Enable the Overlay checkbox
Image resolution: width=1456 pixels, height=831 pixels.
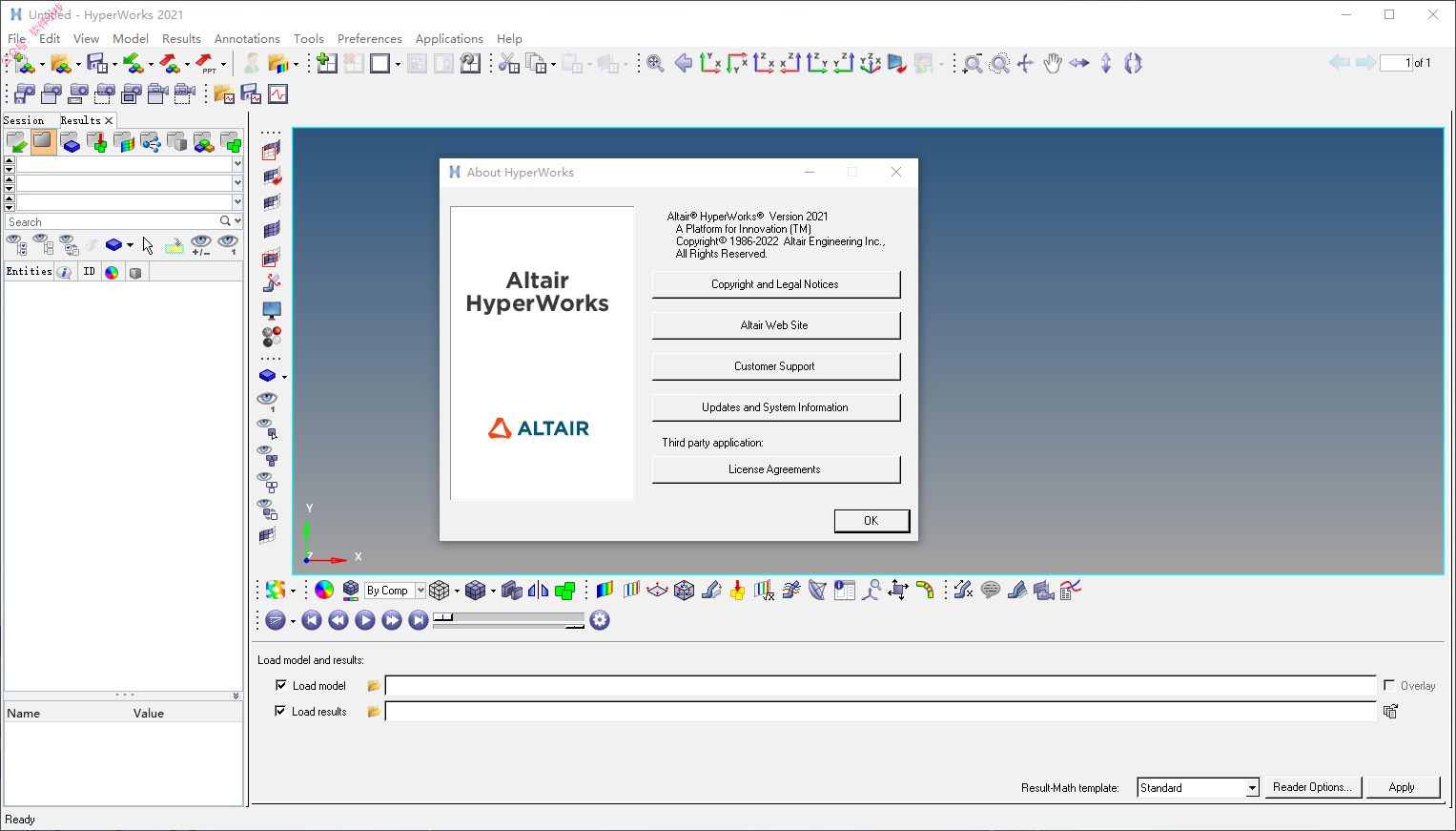pos(1389,685)
